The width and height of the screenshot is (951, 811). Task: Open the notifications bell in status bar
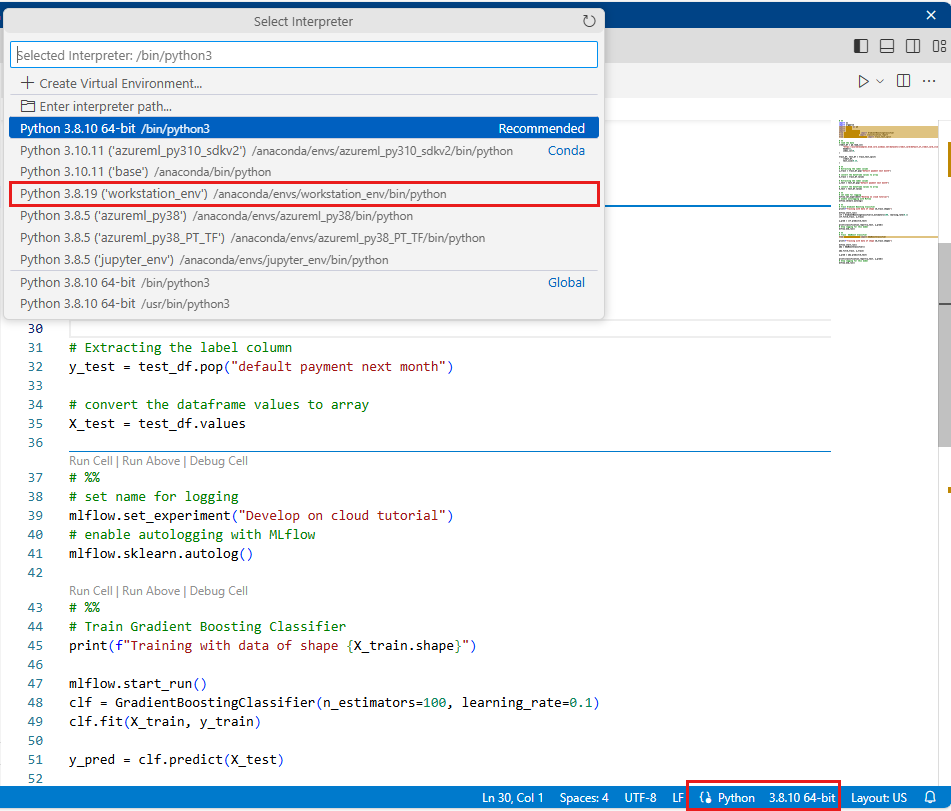(930, 797)
